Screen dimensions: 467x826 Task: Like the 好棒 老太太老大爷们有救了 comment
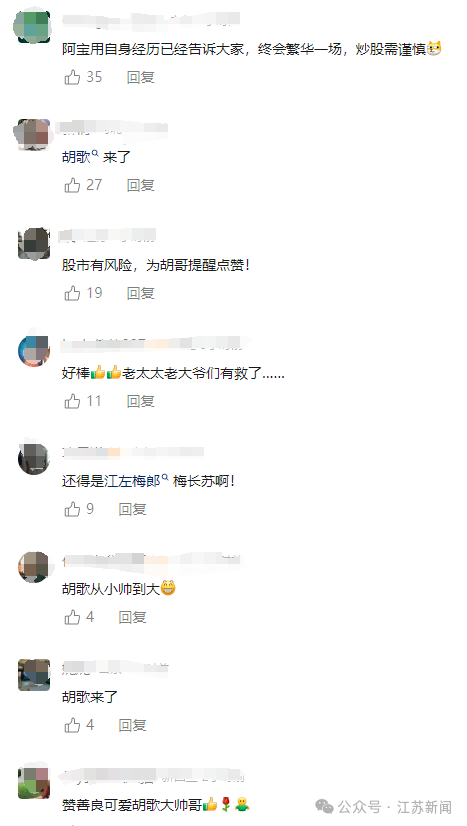coord(72,401)
